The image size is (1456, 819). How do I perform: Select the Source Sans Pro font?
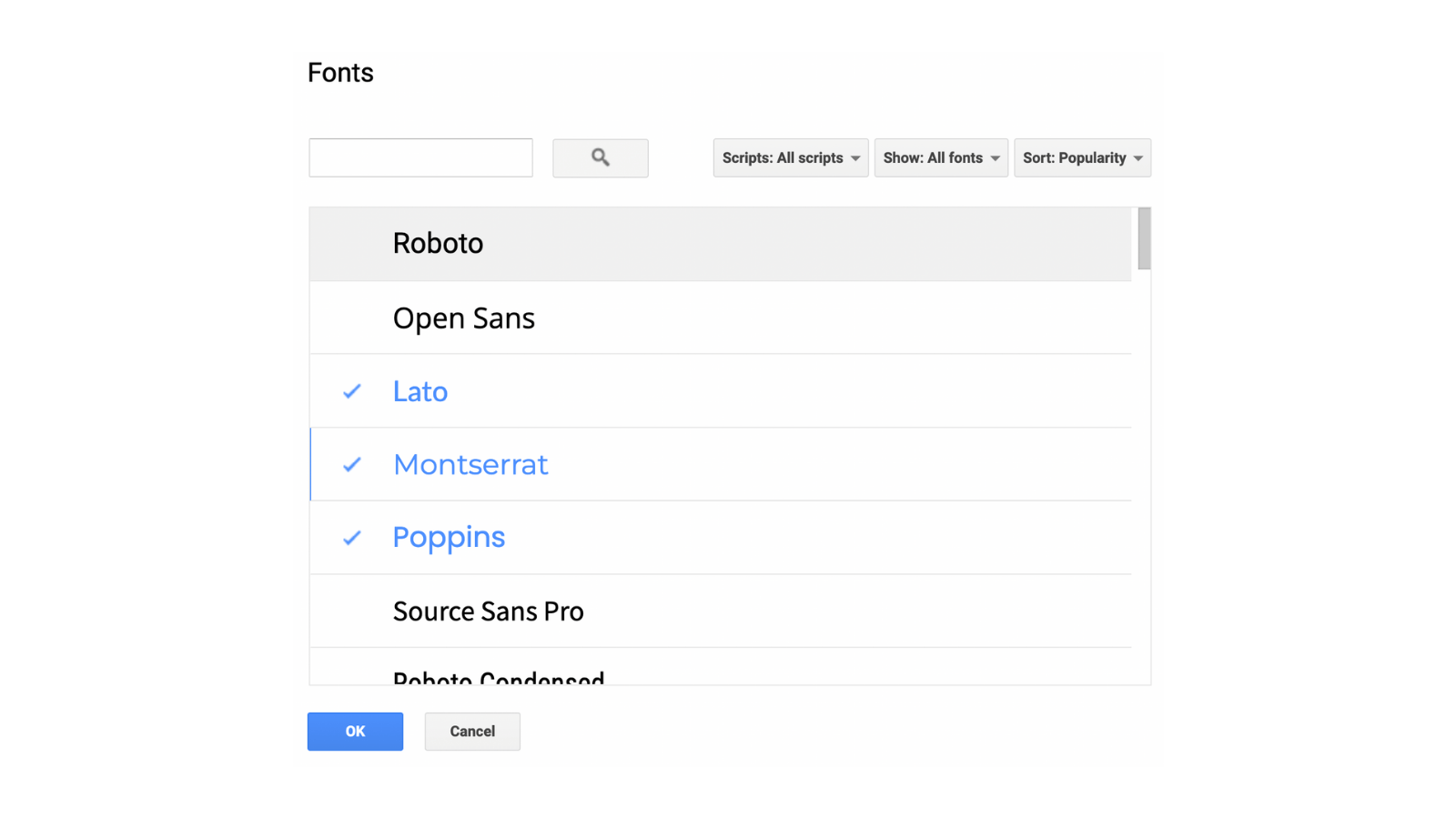click(720, 612)
